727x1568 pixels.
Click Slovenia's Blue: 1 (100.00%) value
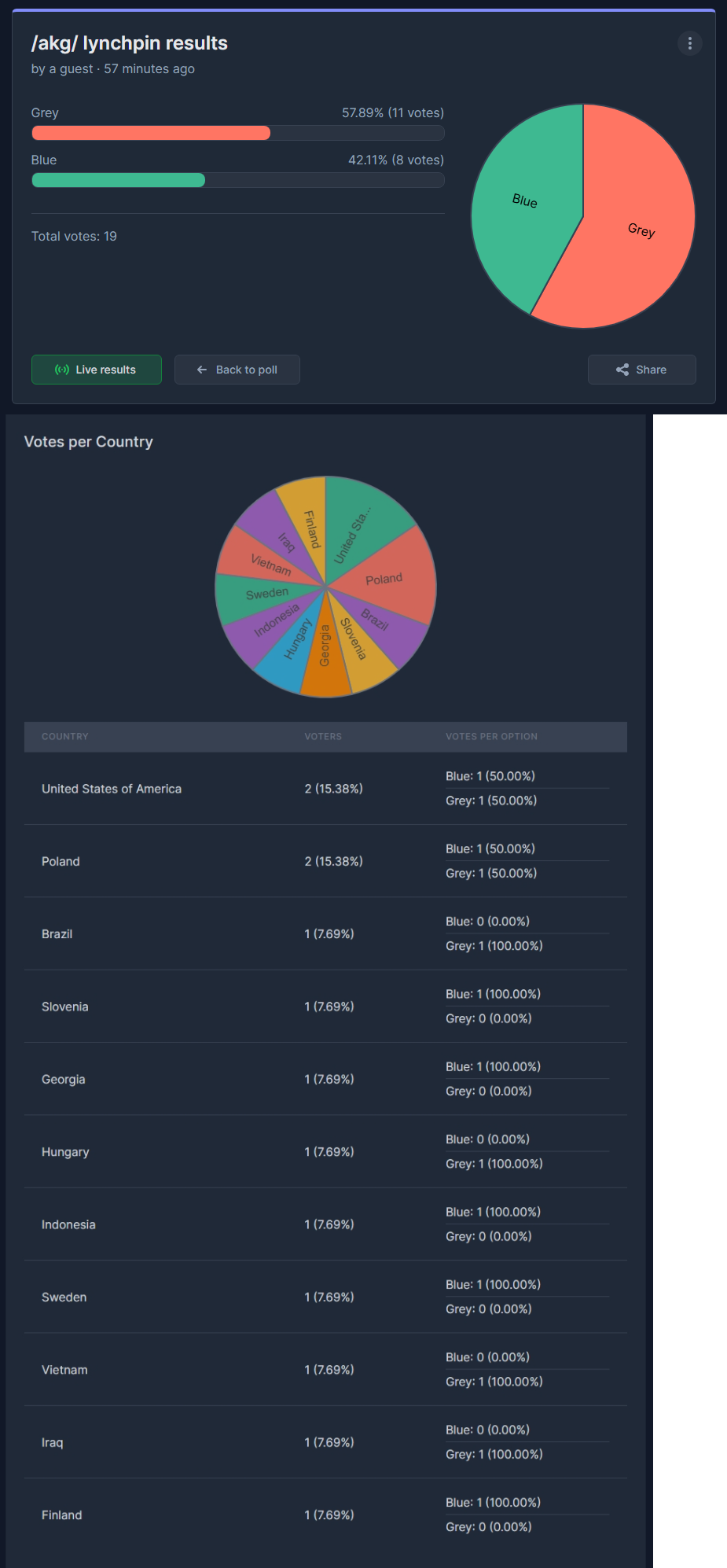pyautogui.click(x=493, y=994)
